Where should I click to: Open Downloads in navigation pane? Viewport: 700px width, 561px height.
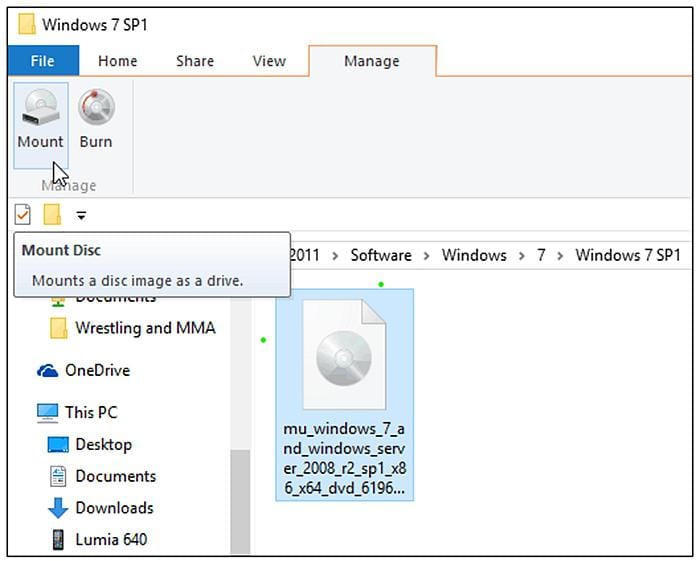[x=114, y=508]
